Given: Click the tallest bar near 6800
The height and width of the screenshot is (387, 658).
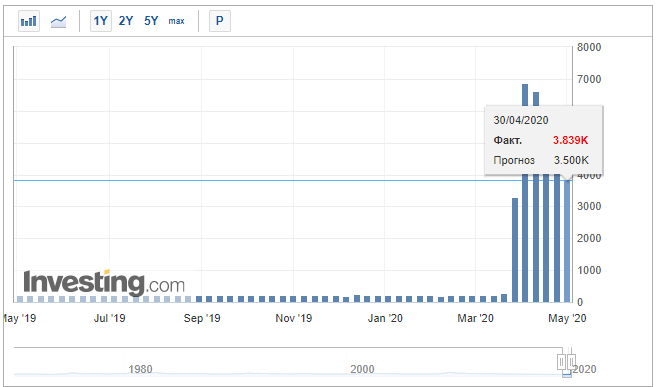Looking at the screenshot, I should coord(525,193).
